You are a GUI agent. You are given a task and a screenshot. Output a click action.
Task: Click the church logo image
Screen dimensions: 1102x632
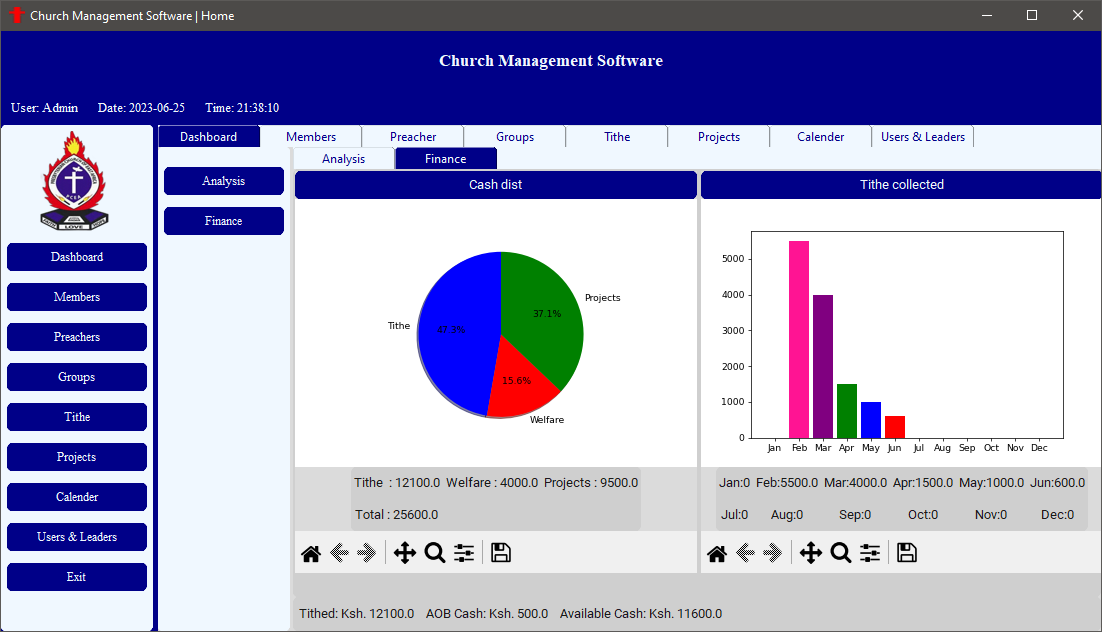point(75,182)
